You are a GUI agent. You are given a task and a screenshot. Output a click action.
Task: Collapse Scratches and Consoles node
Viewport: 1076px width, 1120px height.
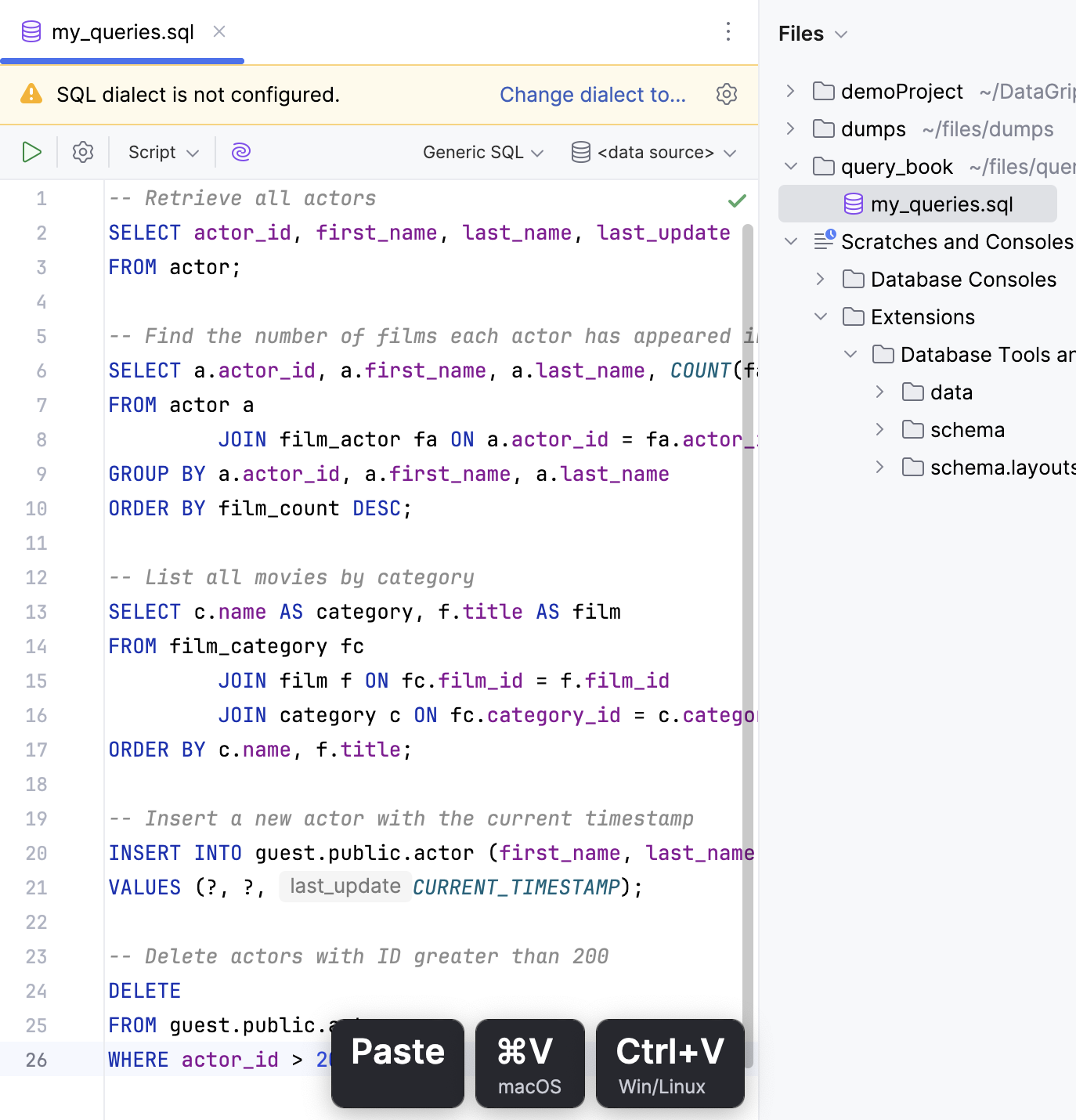tap(791, 241)
